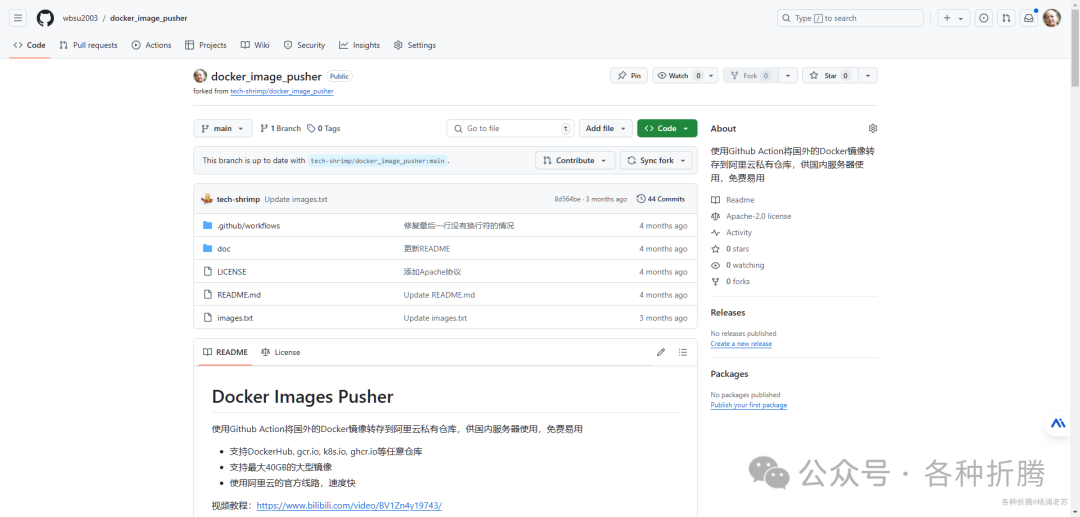Viewport: 1080px width, 517px height.
Task: Switch to the Security tab
Action: point(304,45)
